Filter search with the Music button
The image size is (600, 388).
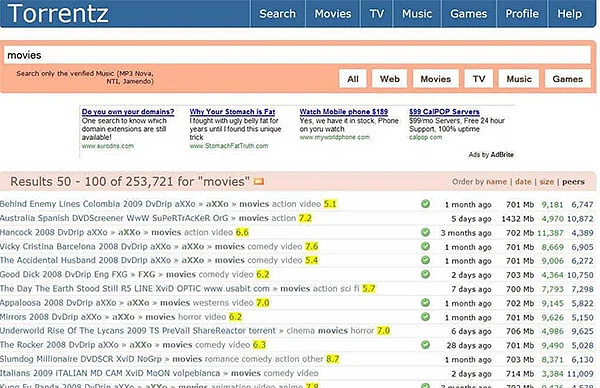coord(519,79)
